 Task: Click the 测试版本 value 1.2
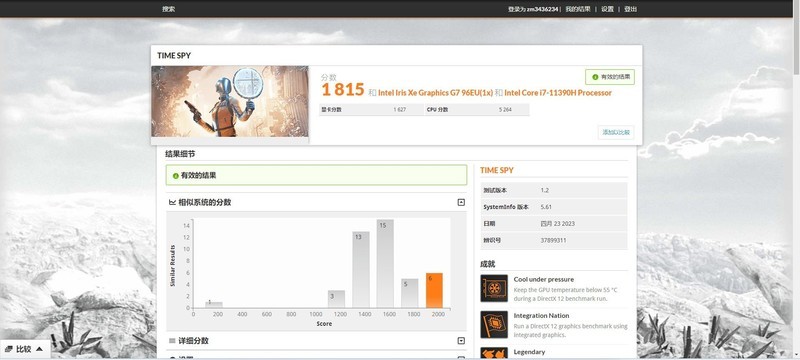[544, 190]
